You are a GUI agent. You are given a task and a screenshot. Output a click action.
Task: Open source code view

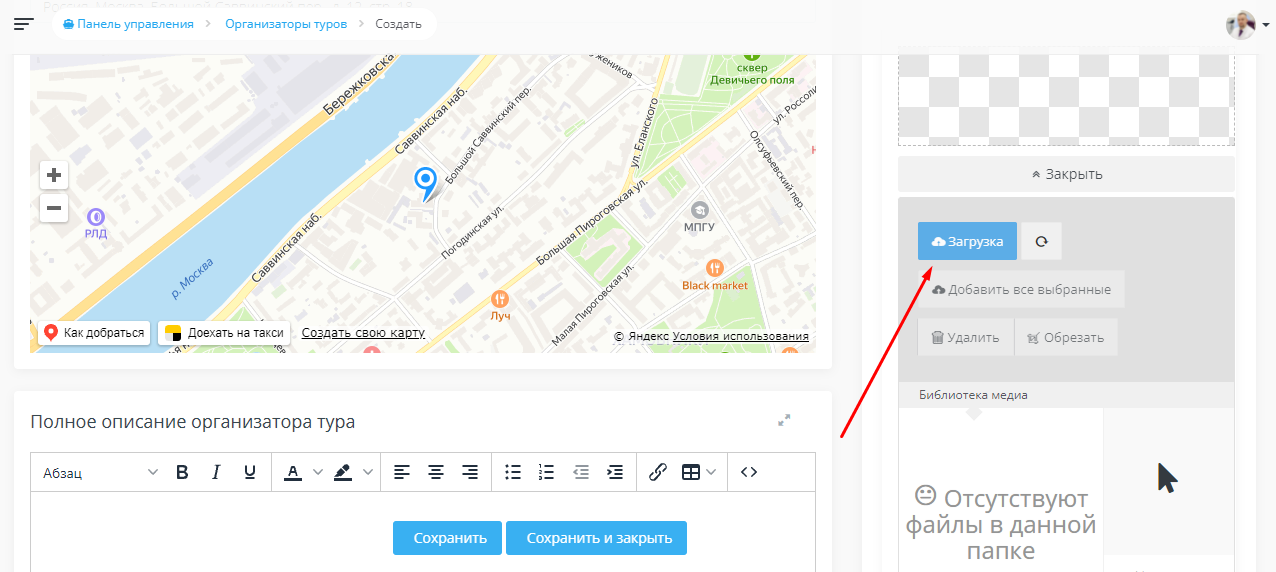pyautogui.click(x=749, y=473)
